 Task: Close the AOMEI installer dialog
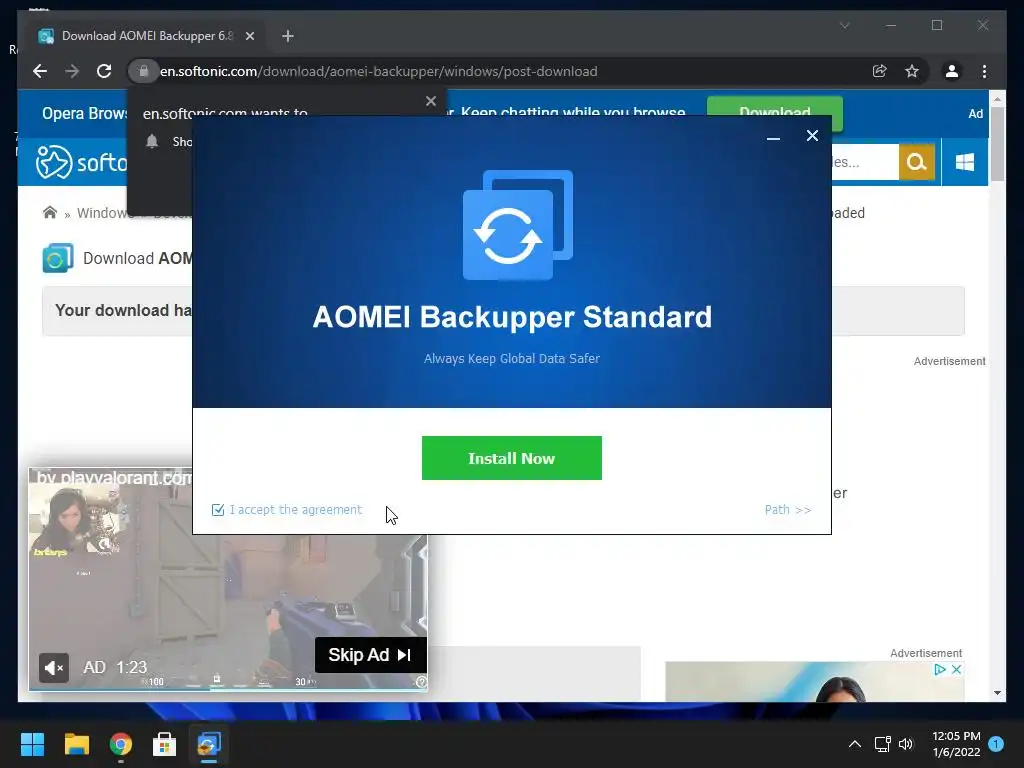[x=812, y=136]
